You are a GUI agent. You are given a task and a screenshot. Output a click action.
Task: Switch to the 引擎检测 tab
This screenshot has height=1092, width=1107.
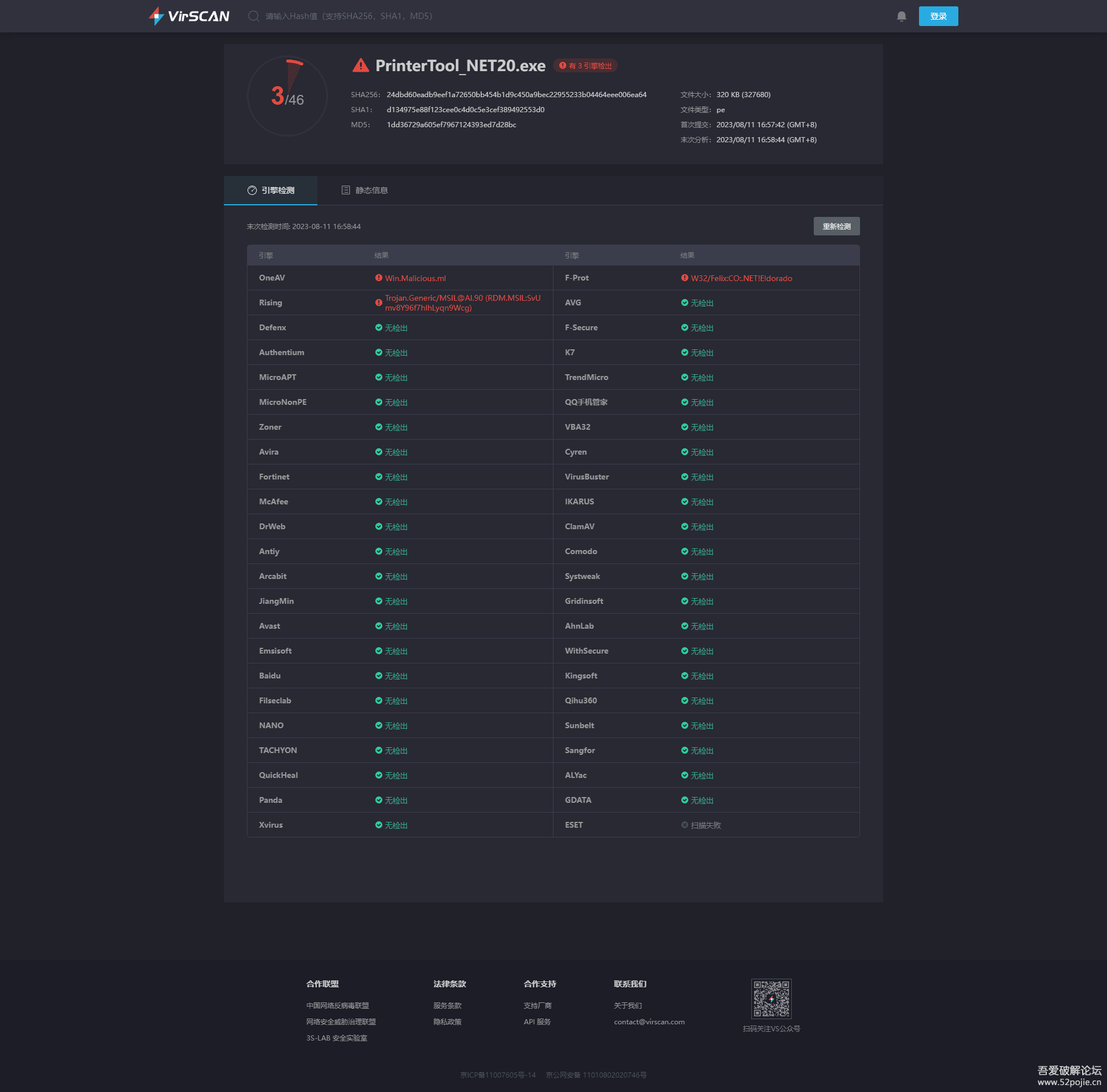click(271, 190)
